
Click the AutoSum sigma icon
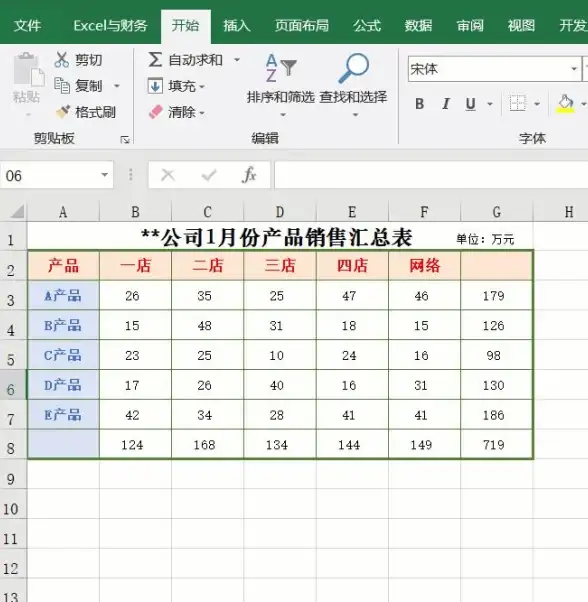[x=155, y=60]
